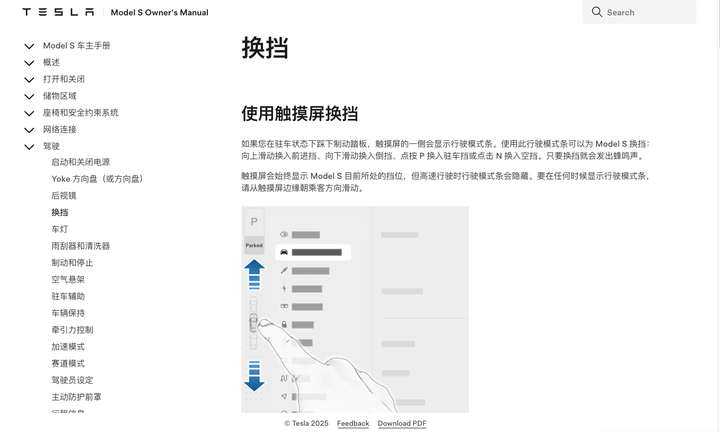Expand the 打开和关闭 section chevron
The height and width of the screenshot is (432, 720).
tap(29, 79)
